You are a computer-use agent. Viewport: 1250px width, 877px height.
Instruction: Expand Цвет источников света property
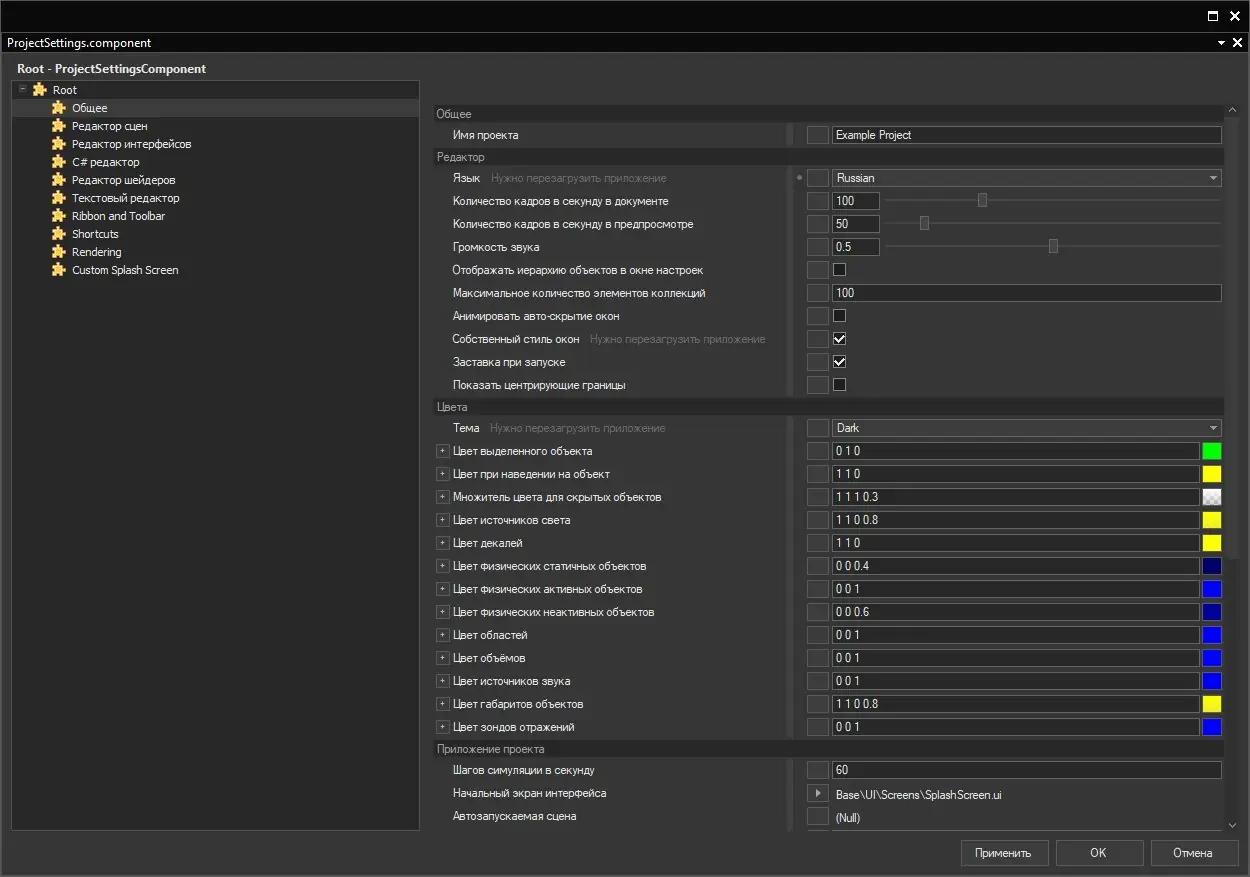(443, 520)
